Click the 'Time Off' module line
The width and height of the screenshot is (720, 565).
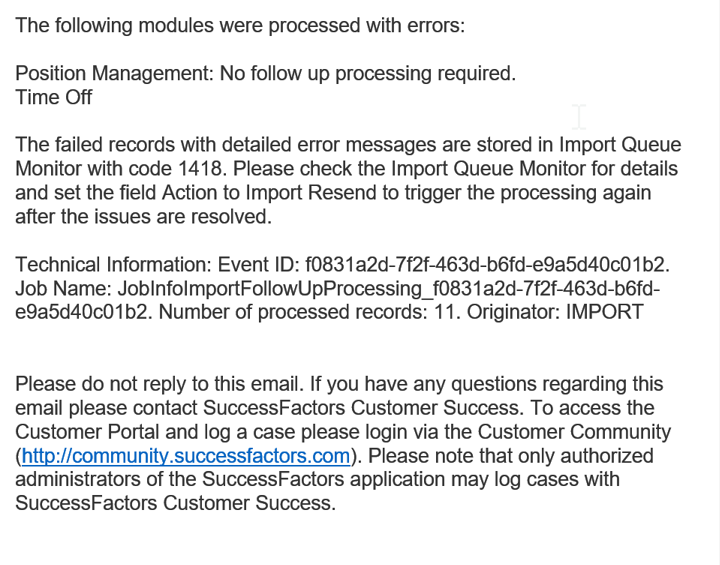[x=54, y=97]
